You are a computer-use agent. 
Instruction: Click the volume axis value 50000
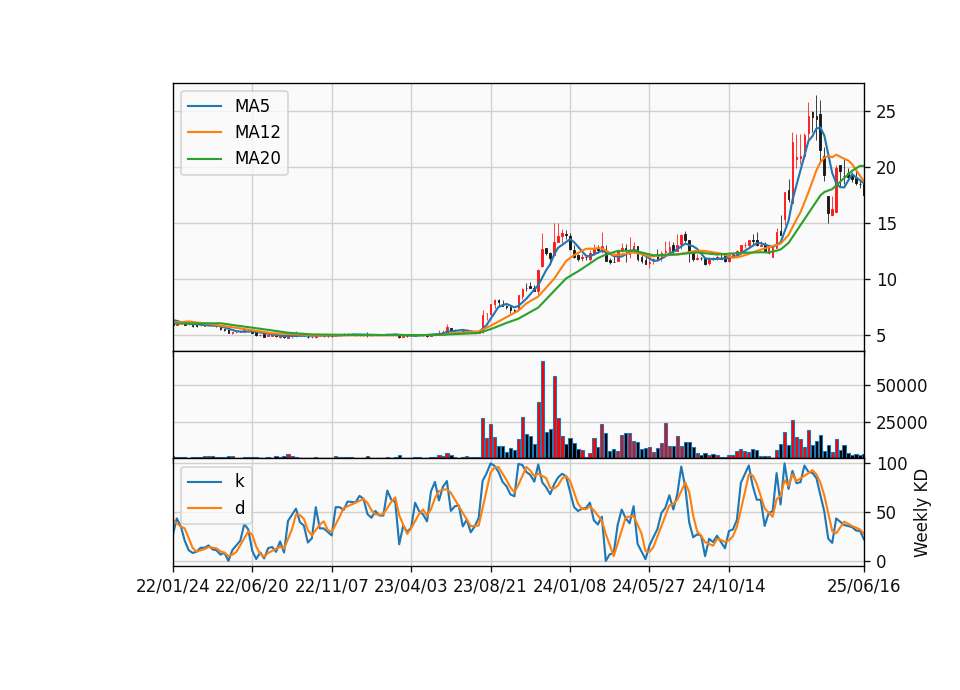click(x=902, y=386)
